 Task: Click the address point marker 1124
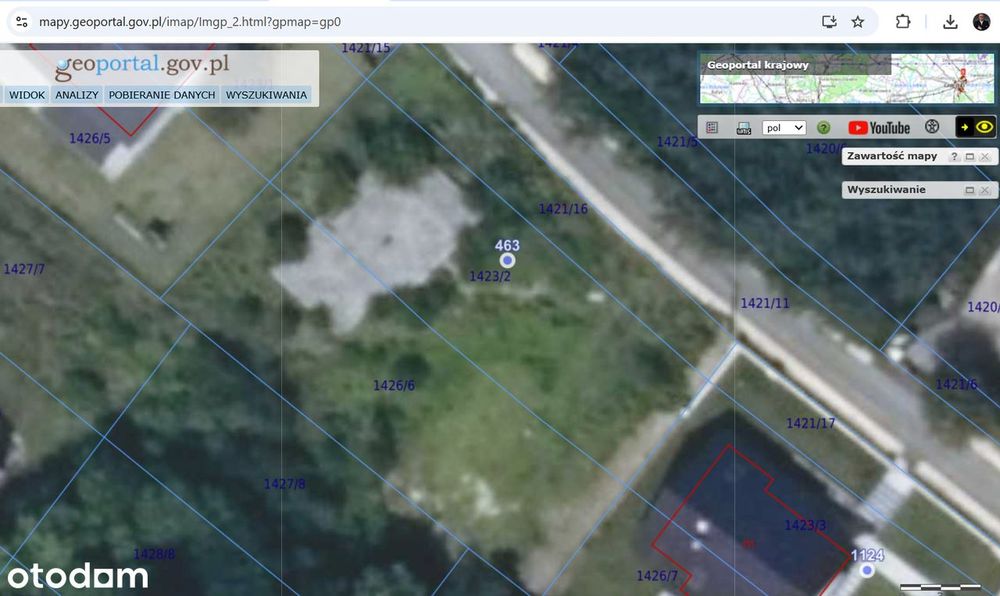866,570
